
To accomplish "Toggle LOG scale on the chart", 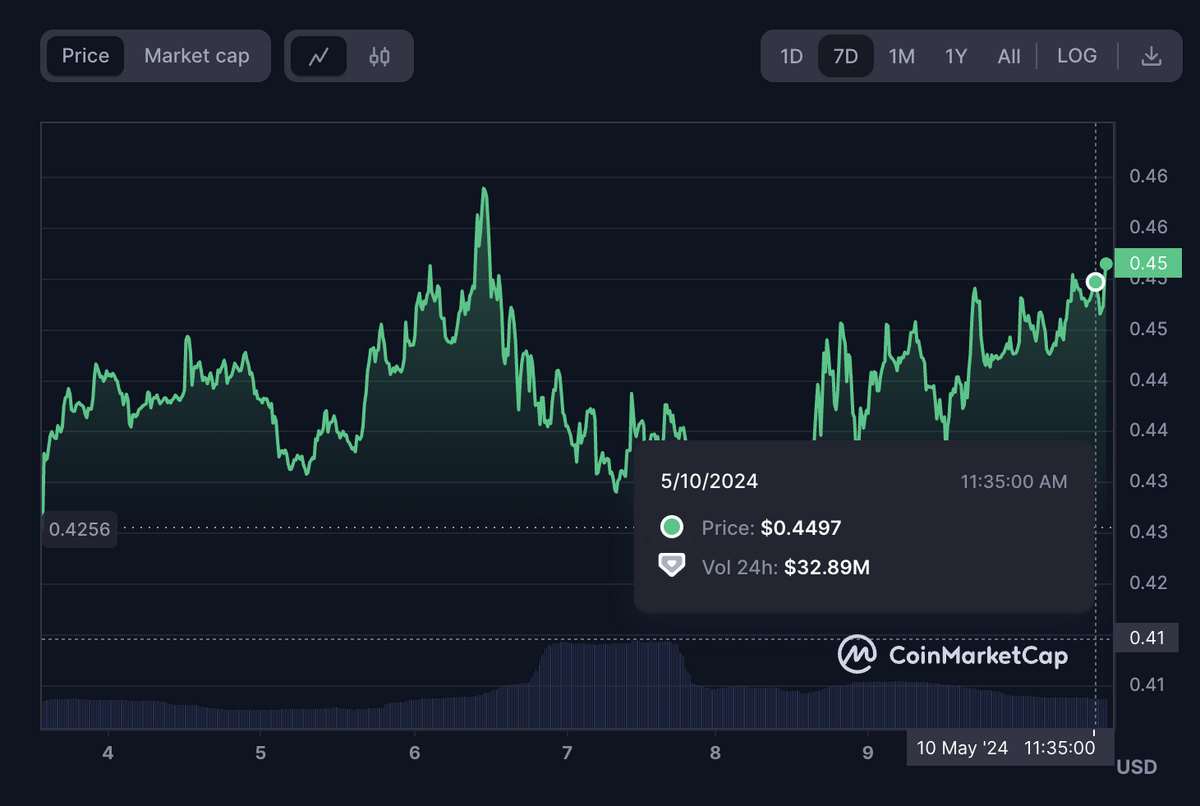I will 1077,56.
